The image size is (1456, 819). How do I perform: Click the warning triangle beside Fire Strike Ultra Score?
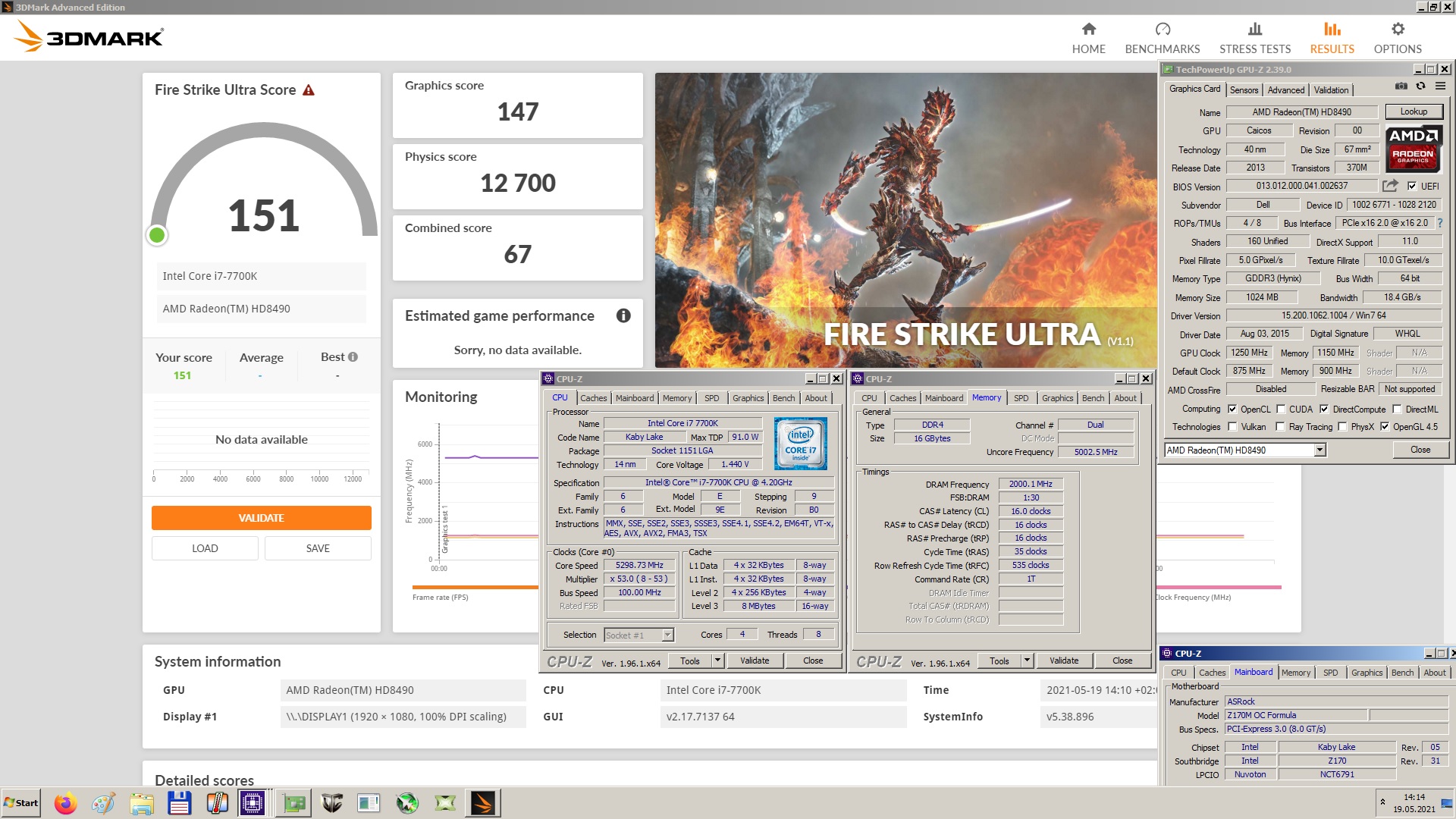(309, 90)
